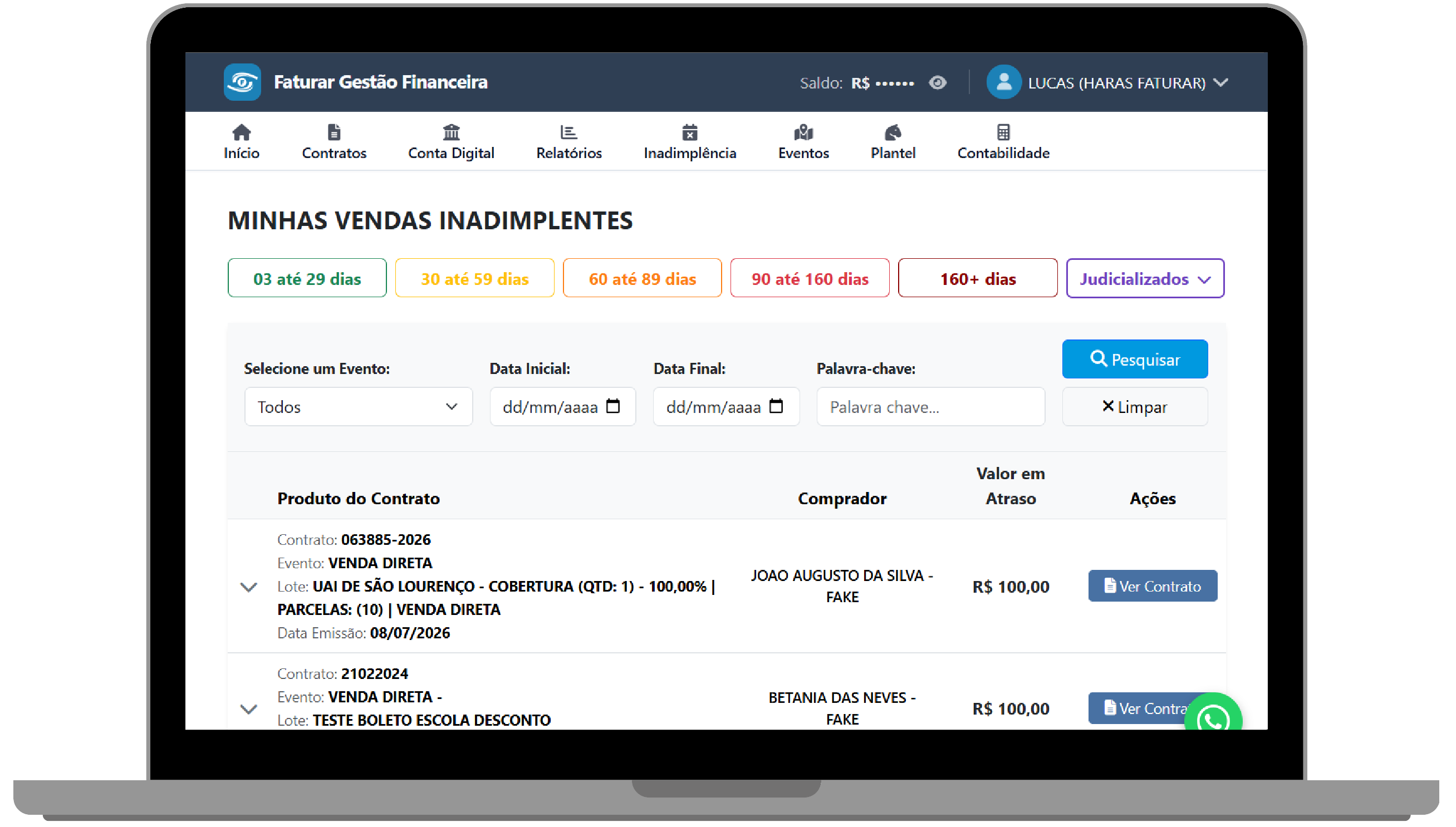Focus the Data Final date field
Image resolution: width=1456 pixels, height=827 pixels.
click(727, 407)
